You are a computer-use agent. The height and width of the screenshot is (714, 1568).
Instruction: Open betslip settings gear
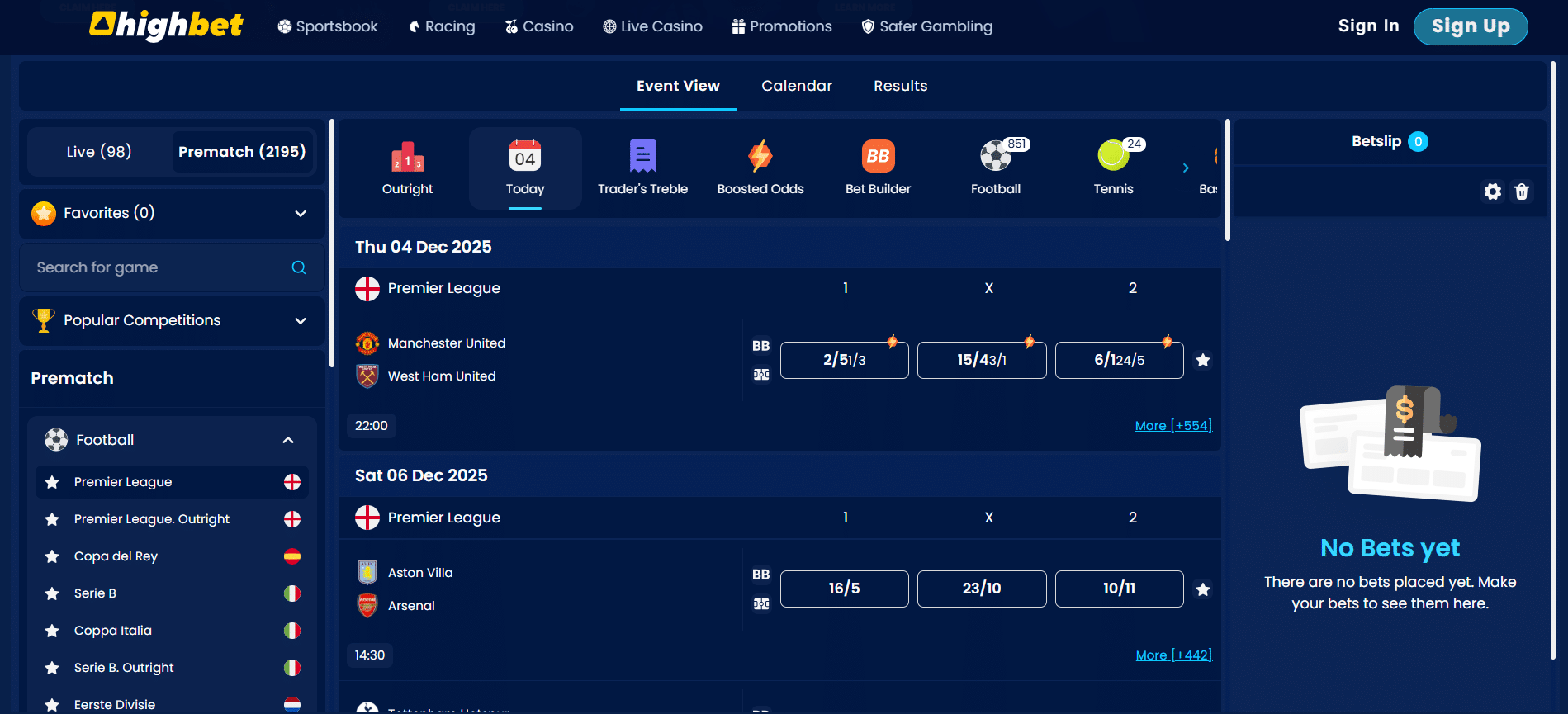(1493, 192)
